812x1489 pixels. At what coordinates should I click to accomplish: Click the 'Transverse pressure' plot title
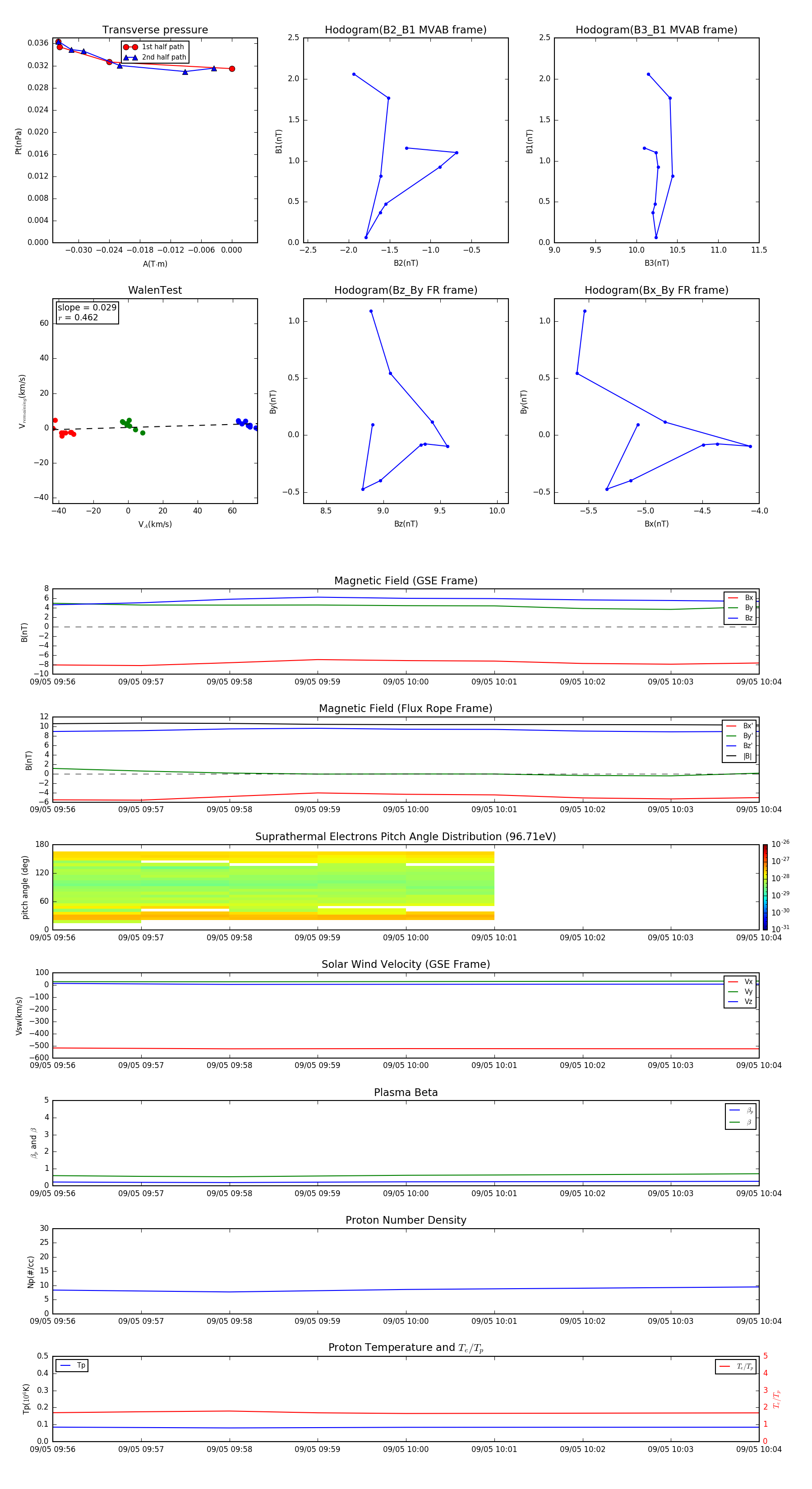point(155,30)
